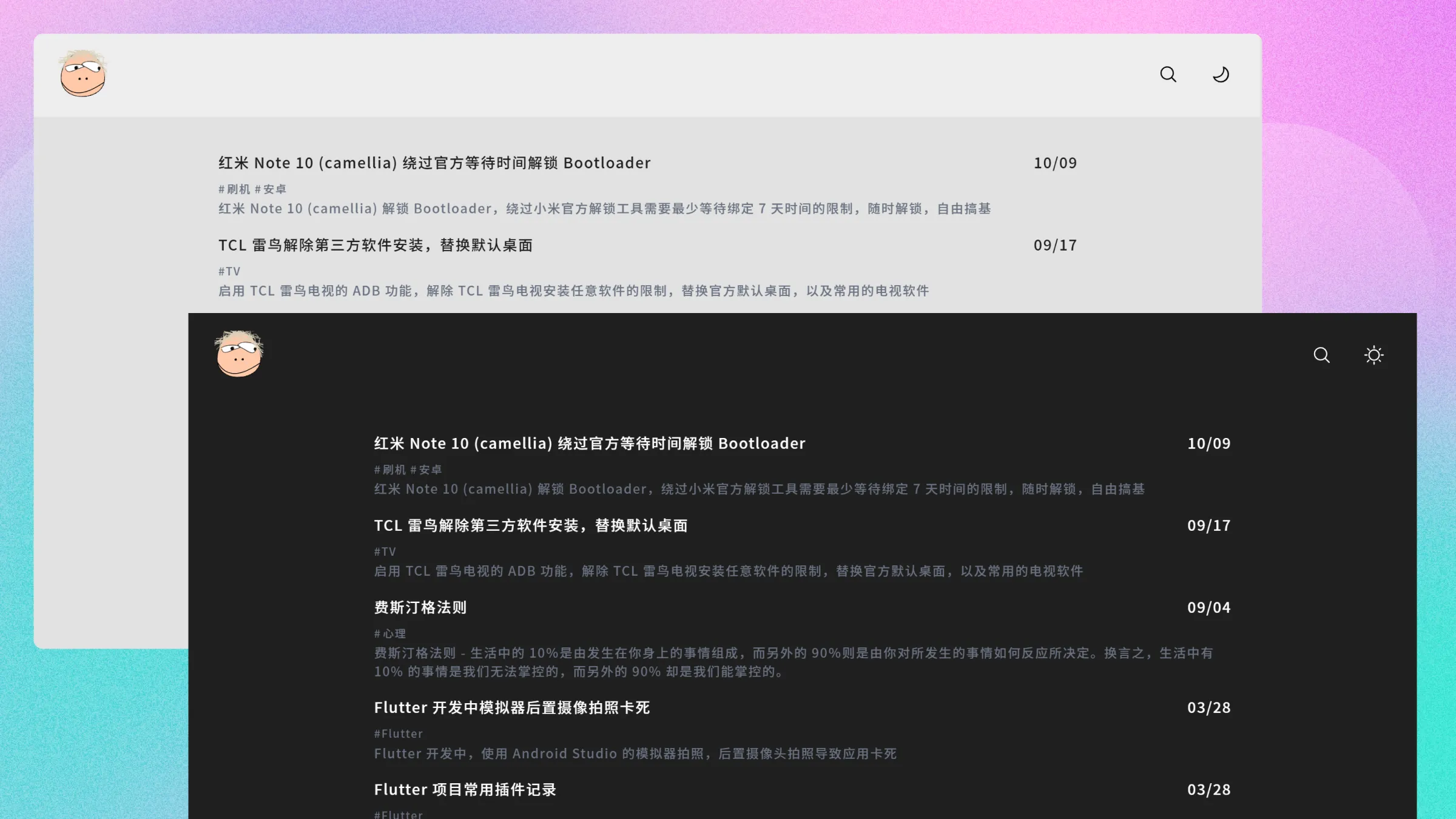Open the dark theme 红米 Note 10 article title
1456x819 pixels.
[589, 443]
